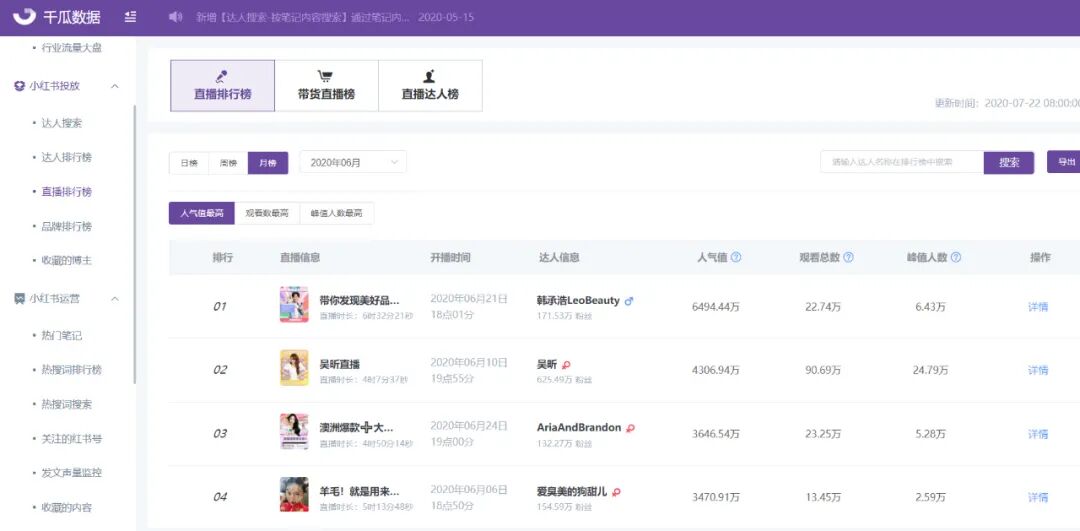The image size is (1080, 531).
Task: Click the announcement speaker icon
Action: (176, 17)
